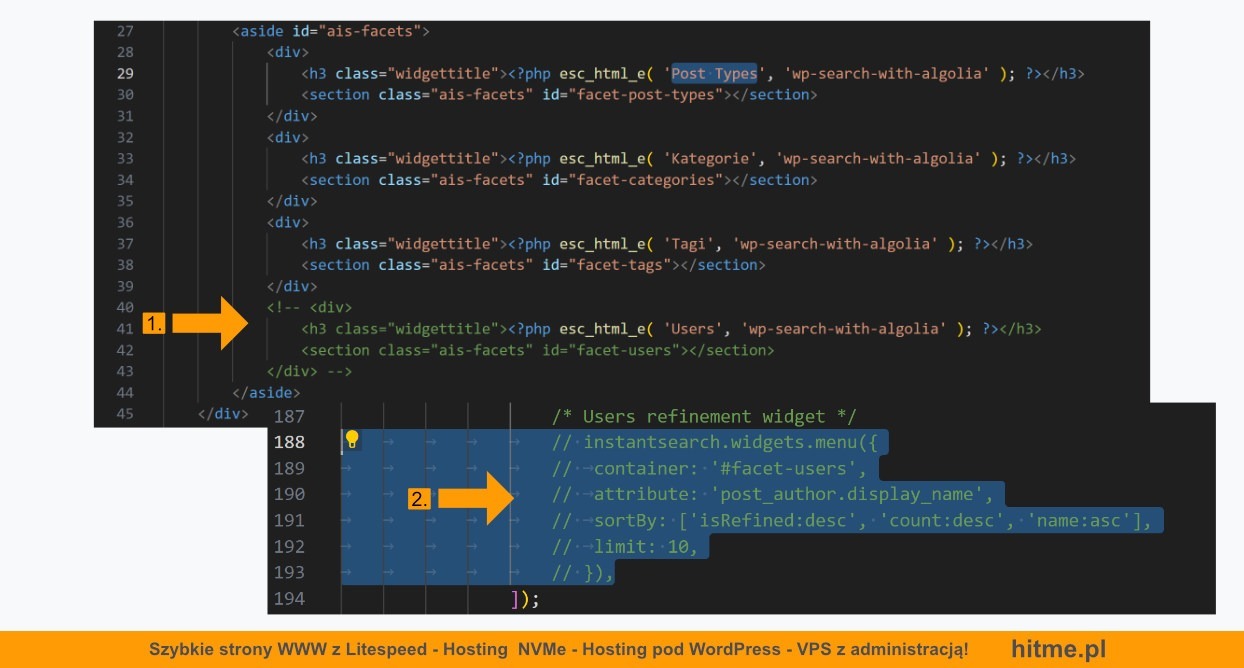
Task: Click the orange '1.' number badge
Action: pyautogui.click(x=153, y=322)
